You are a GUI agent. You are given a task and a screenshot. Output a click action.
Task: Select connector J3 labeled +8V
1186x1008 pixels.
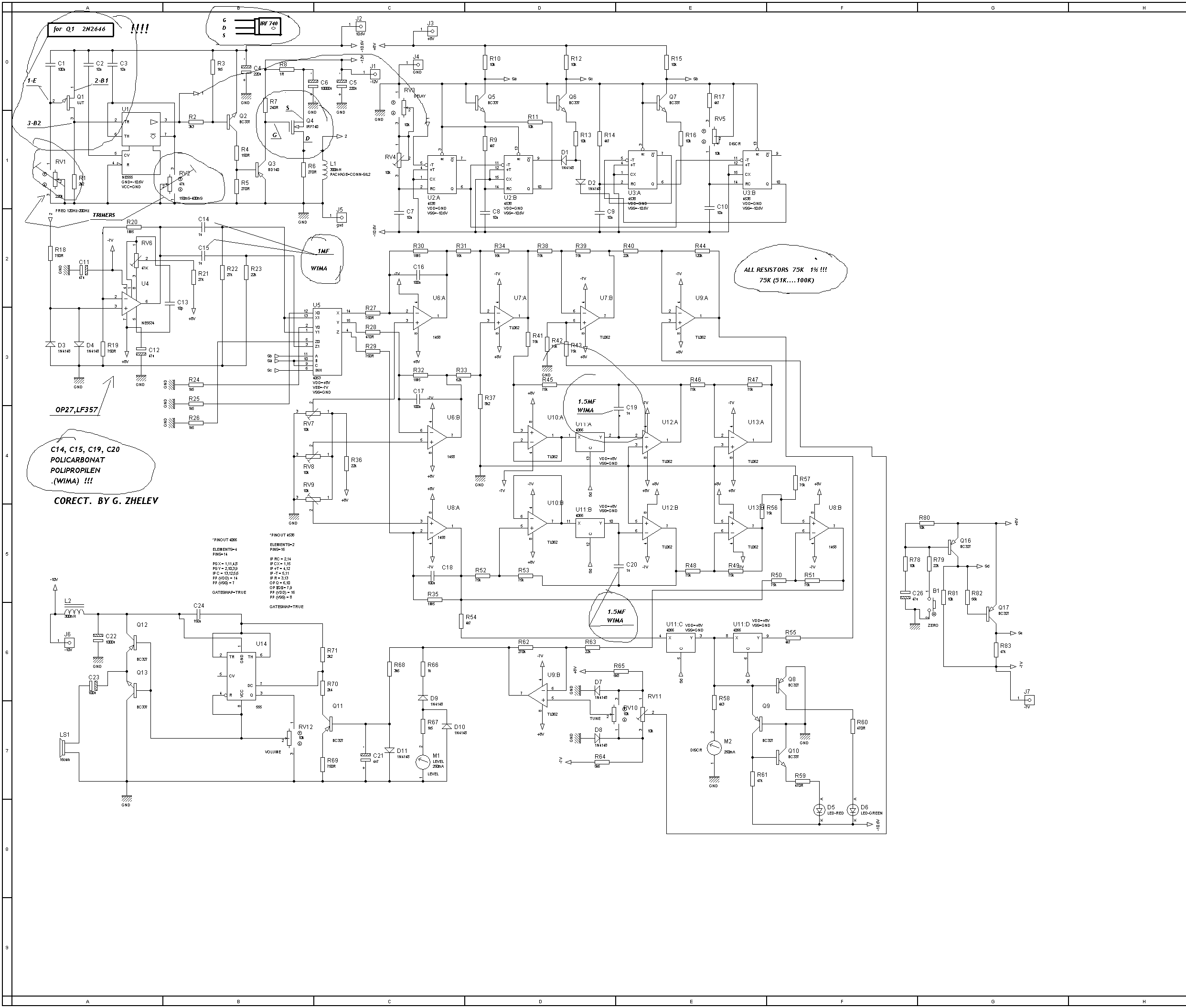(x=431, y=31)
